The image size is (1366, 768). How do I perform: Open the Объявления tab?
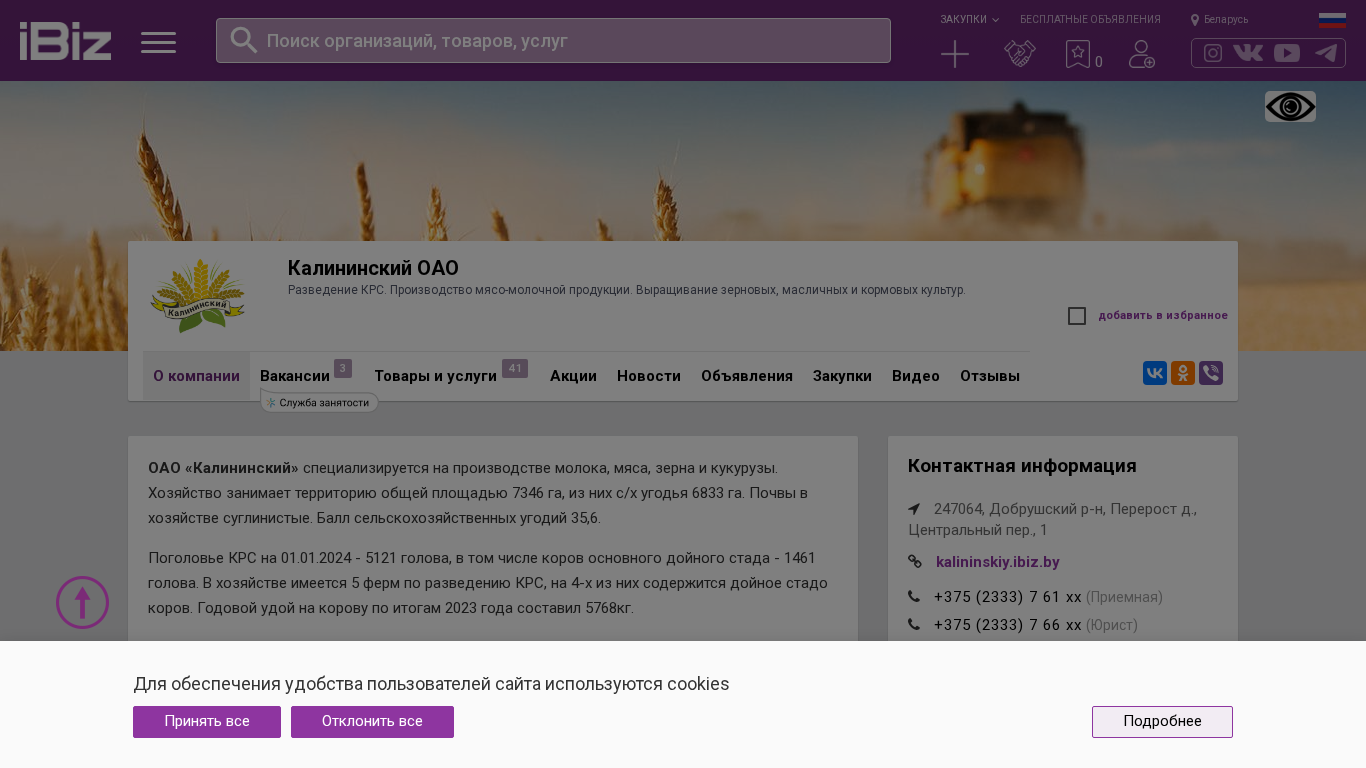click(747, 376)
